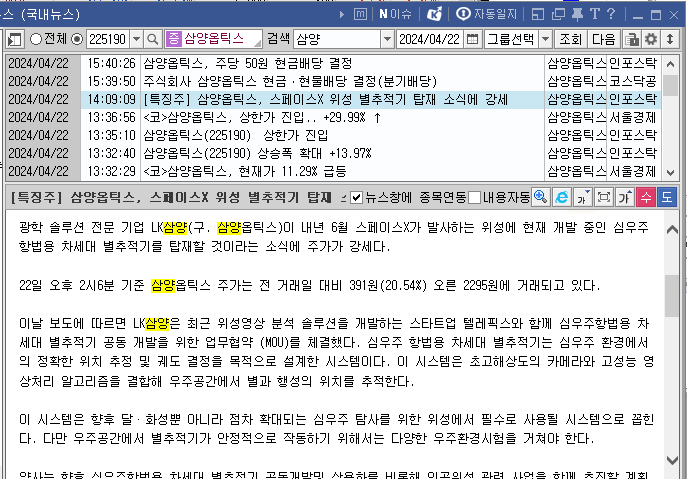The image size is (687, 479).
Task: Click the date field 2024/04/22
Action: pyautogui.click(x=430, y=39)
